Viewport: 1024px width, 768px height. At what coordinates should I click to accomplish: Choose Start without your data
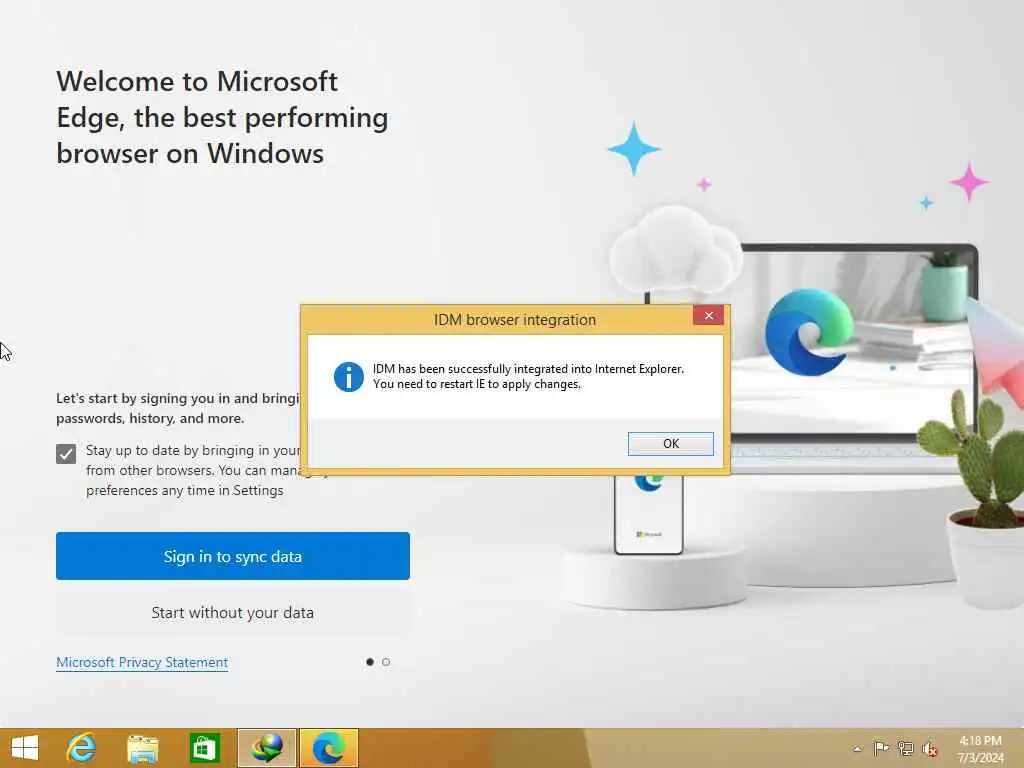232,613
